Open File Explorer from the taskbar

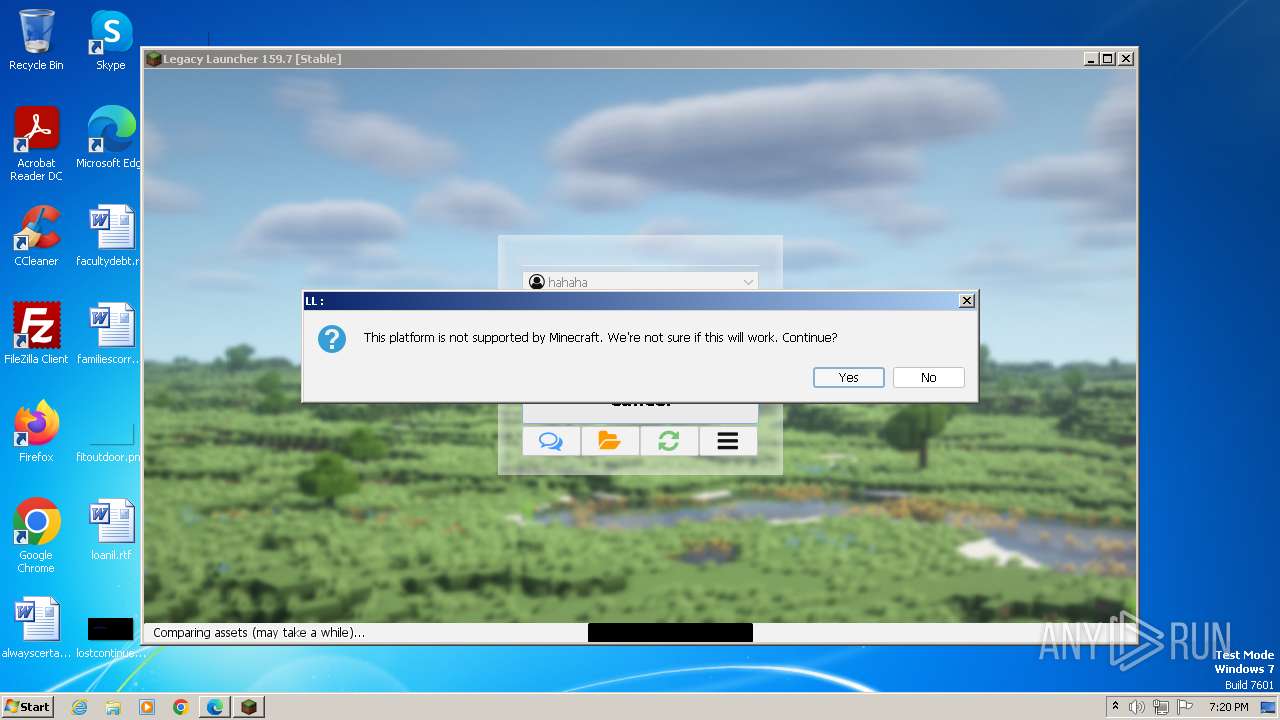pos(113,707)
